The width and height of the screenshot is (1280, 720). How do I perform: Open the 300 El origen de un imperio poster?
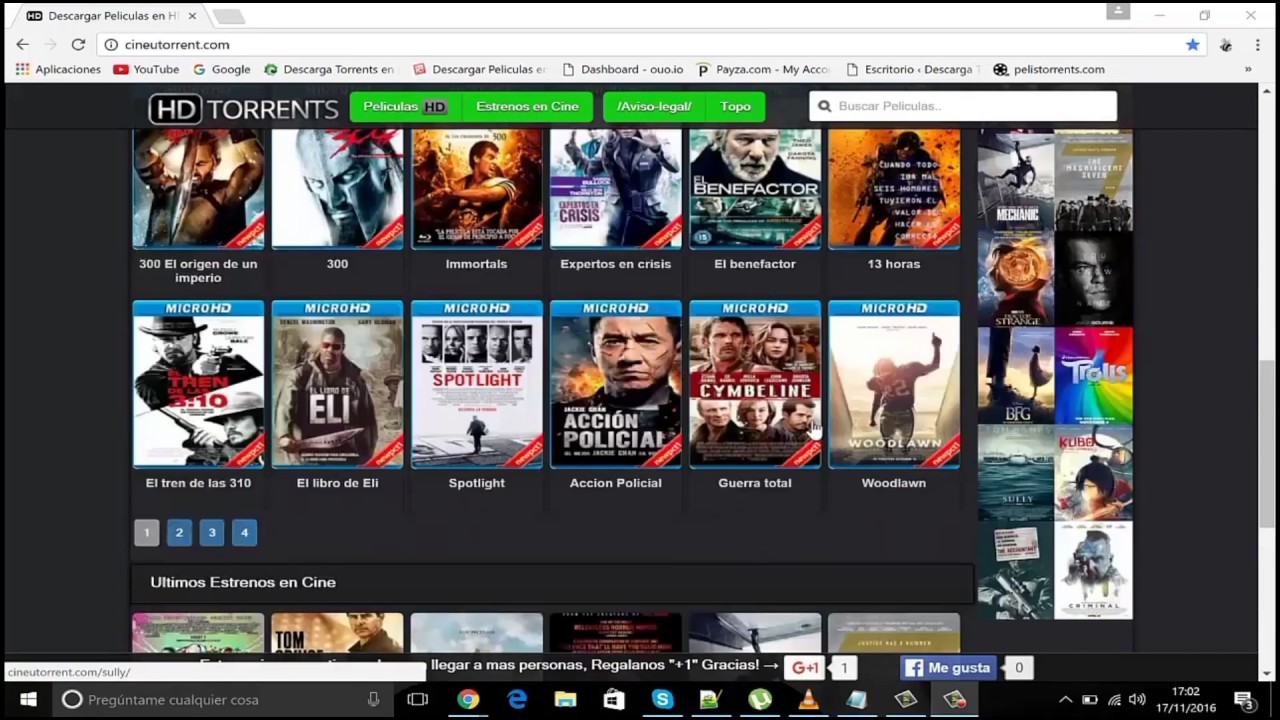coord(198,188)
